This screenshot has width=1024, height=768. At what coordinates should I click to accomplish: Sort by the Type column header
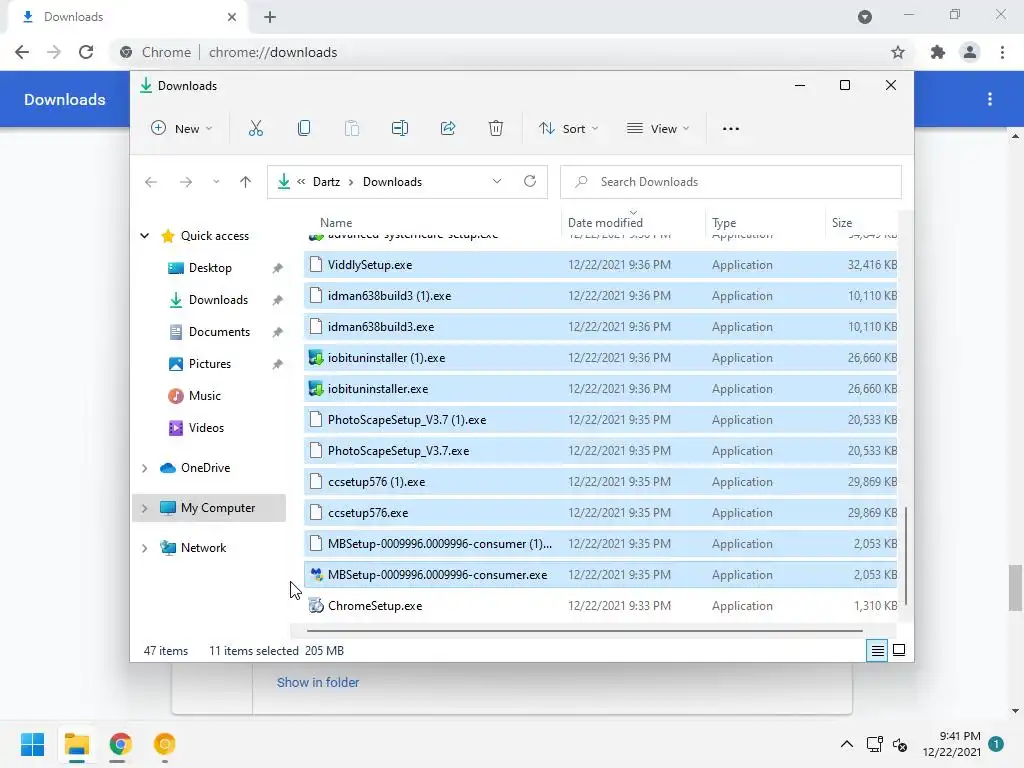pos(724,223)
